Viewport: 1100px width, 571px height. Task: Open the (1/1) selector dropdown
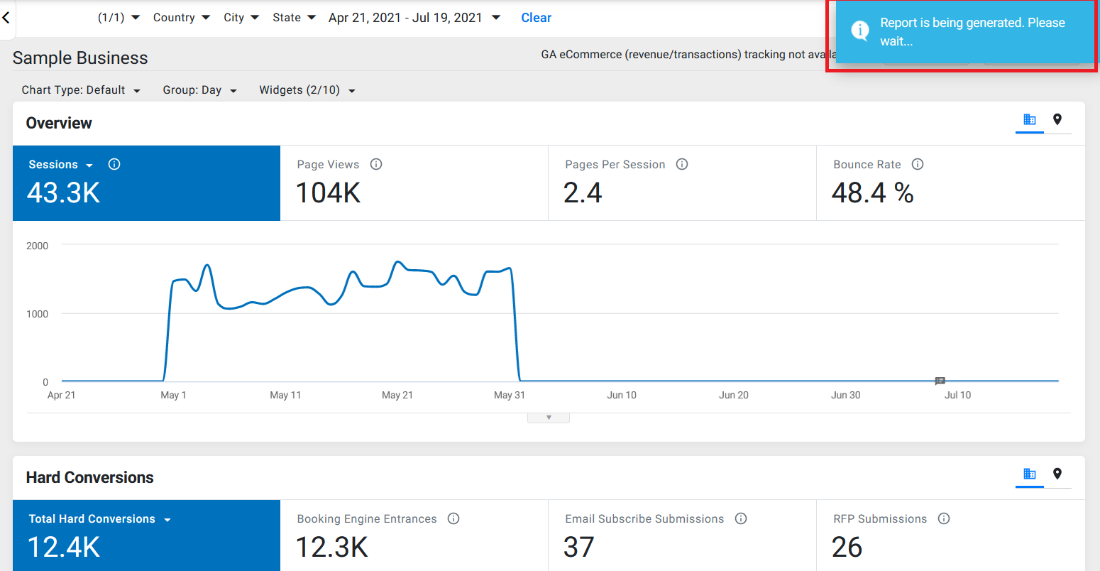[x=119, y=18]
